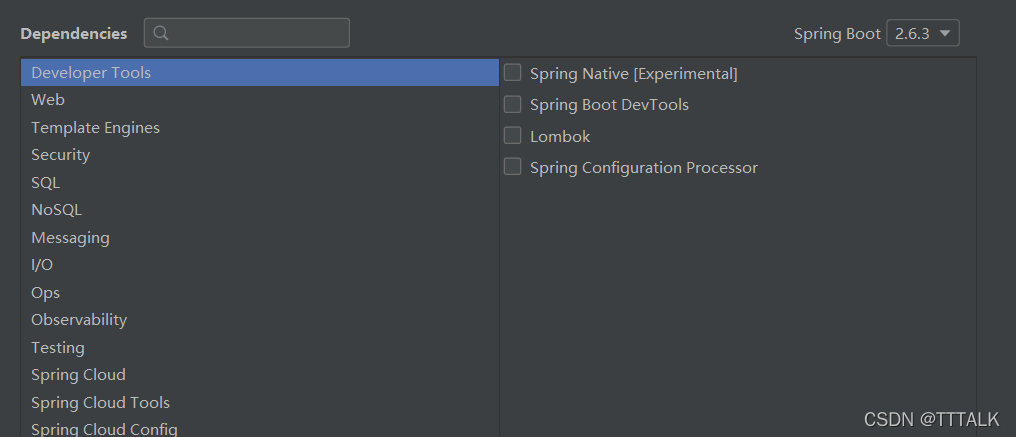1016x437 pixels.
Task: Enable the Spring Configuration Processor checkbox
Action: [513, 167]
